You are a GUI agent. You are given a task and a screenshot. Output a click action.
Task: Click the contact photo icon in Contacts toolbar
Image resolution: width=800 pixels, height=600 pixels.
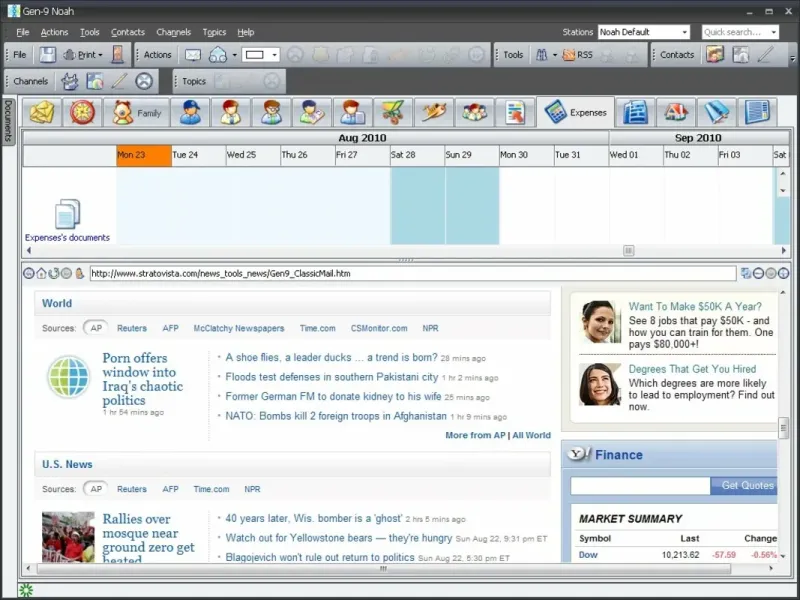(x=715, y=55)
